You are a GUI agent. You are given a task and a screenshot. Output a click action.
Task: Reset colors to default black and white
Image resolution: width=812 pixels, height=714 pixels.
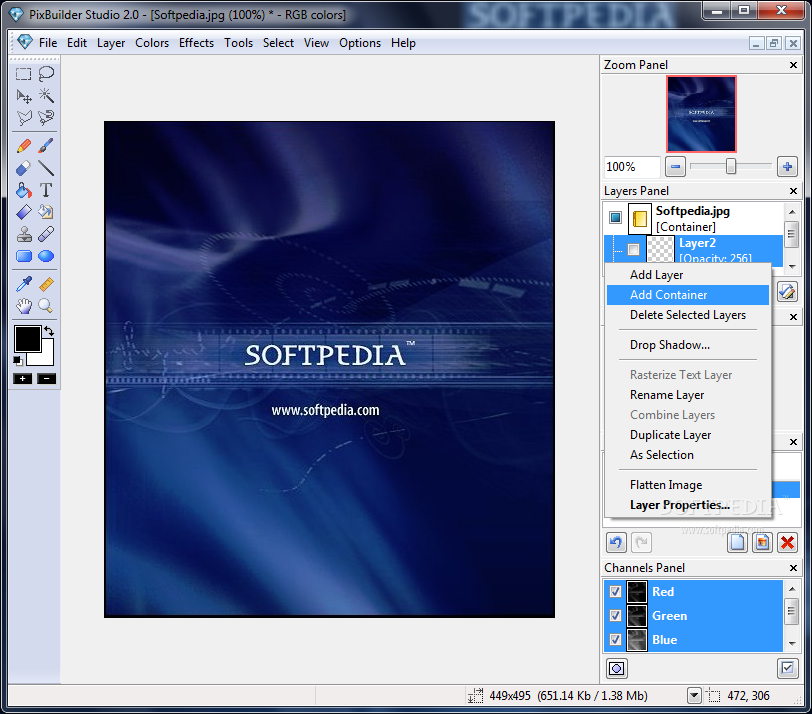click(18, 360)
